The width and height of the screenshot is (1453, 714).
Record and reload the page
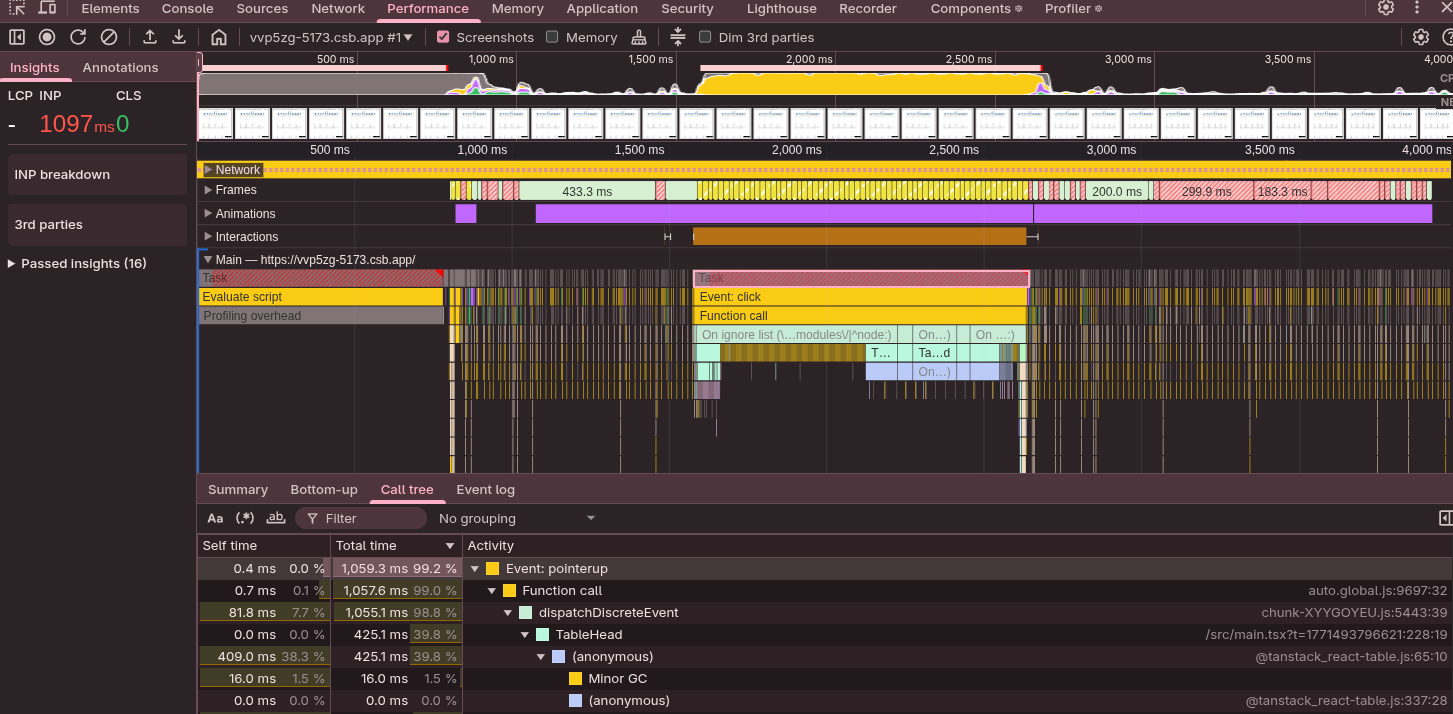pos(78,36)
